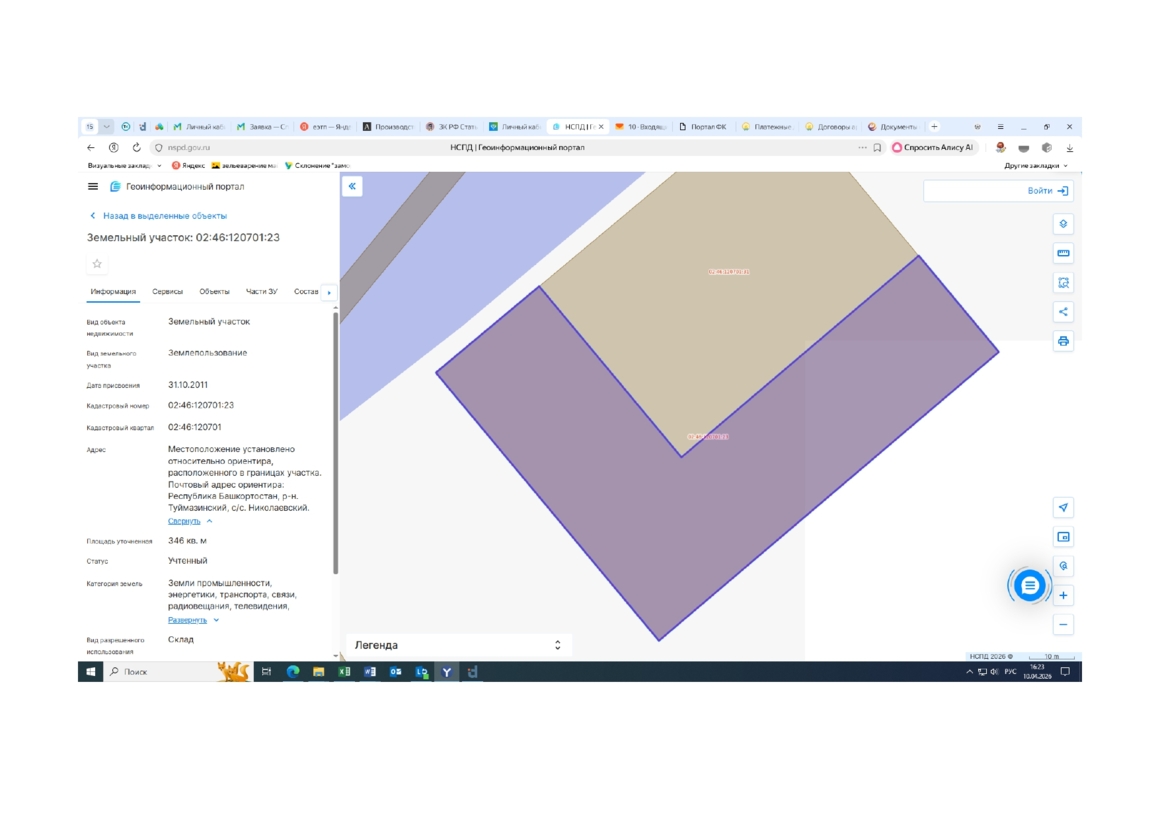Activate the area selection search tool
Image resolution: width=1160 pixels, height=820 pixels.
click(x=1063, y=283)
